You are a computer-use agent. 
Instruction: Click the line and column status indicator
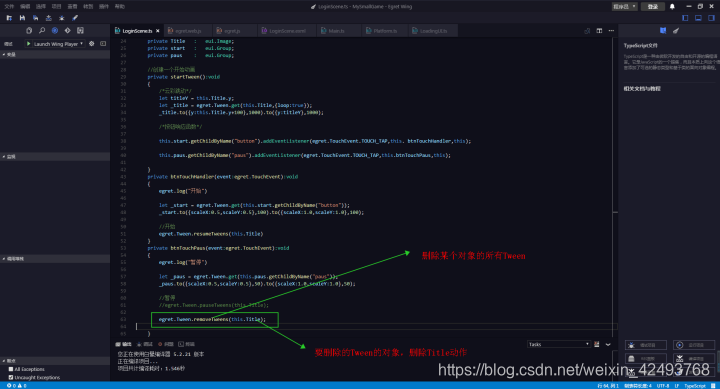click(608, 386)
